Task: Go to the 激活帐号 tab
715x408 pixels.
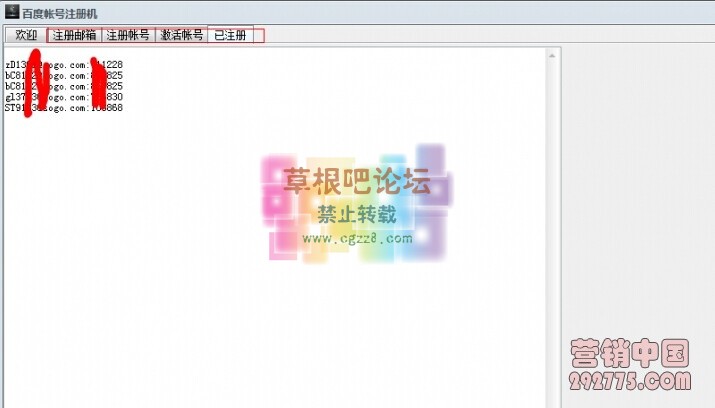Action: [181, 35]
